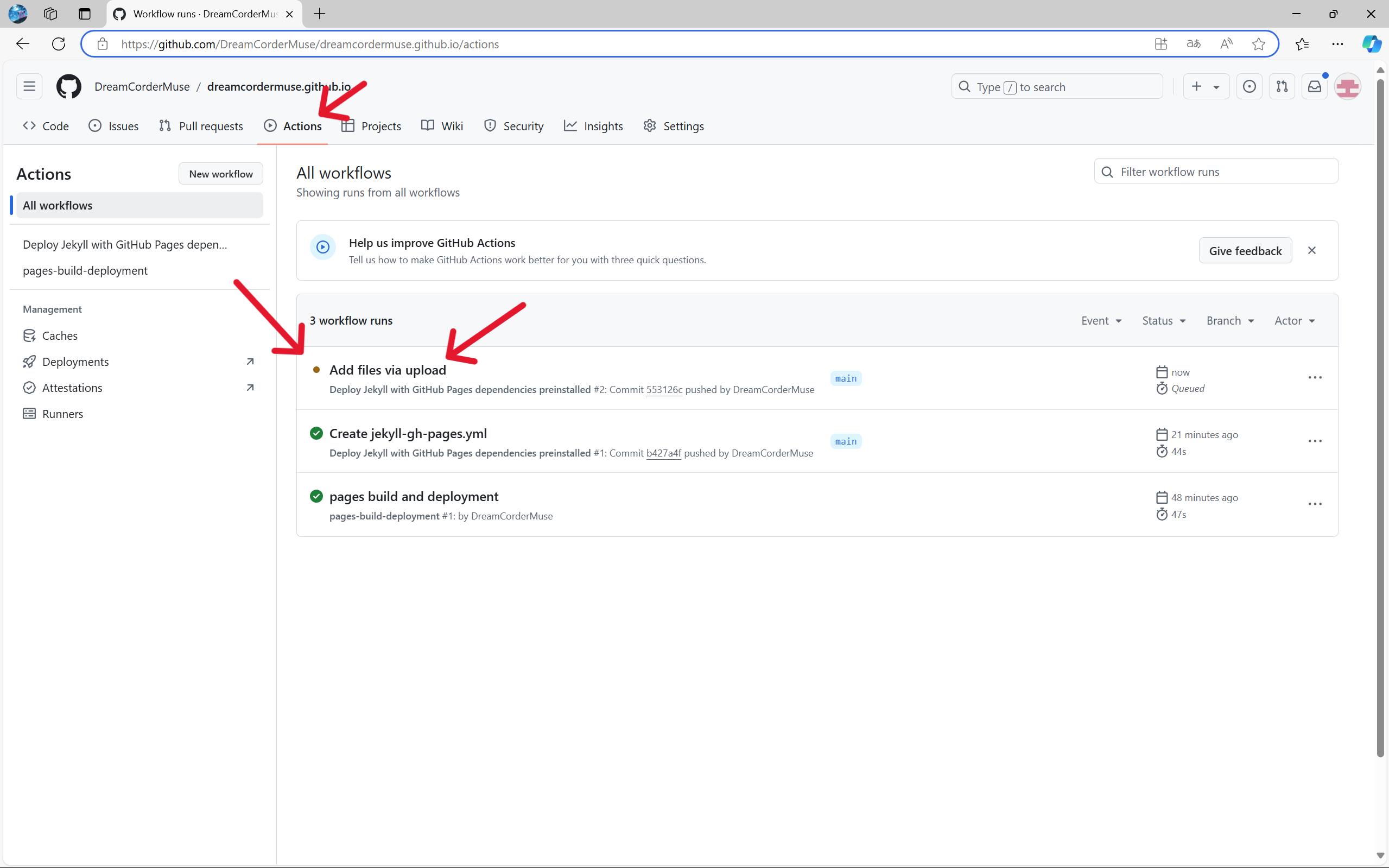Click the browser address bar URL
Image resolution: width=1389 pixels, height=868 pixels.
310,44
